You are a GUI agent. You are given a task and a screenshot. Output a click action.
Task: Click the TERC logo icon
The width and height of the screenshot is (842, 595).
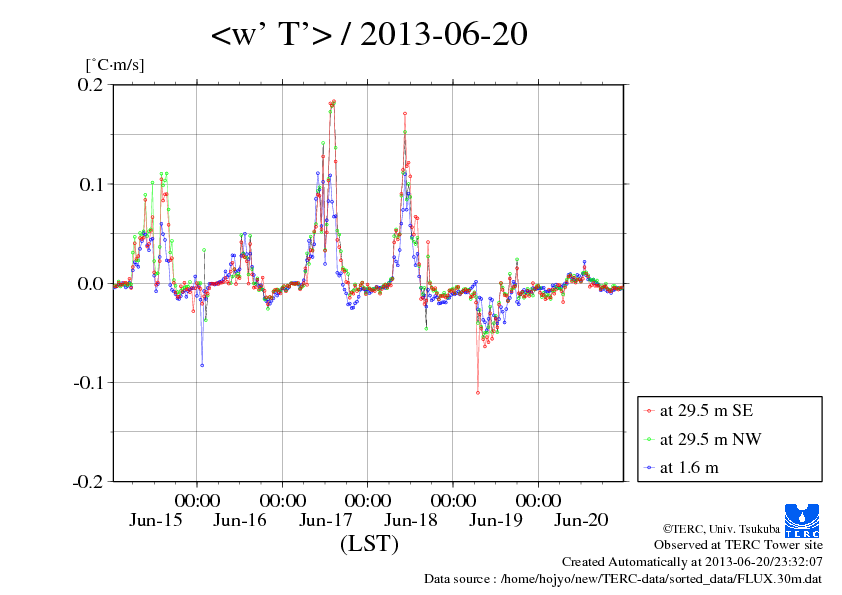pyautogui.click(x=802, y=521)
